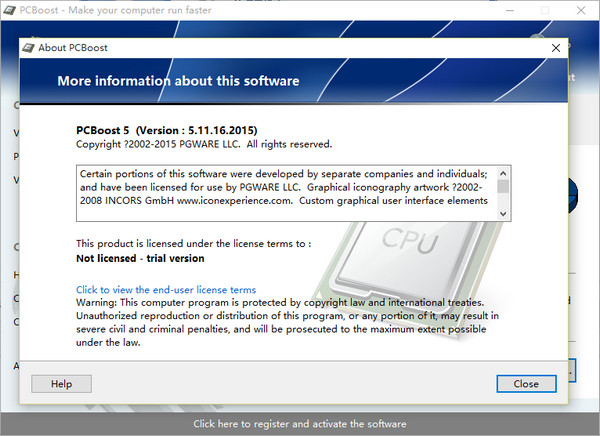600x436 pixels.
Task: Click the credits text box scrollbar thumb
Action: pos(503,186)
